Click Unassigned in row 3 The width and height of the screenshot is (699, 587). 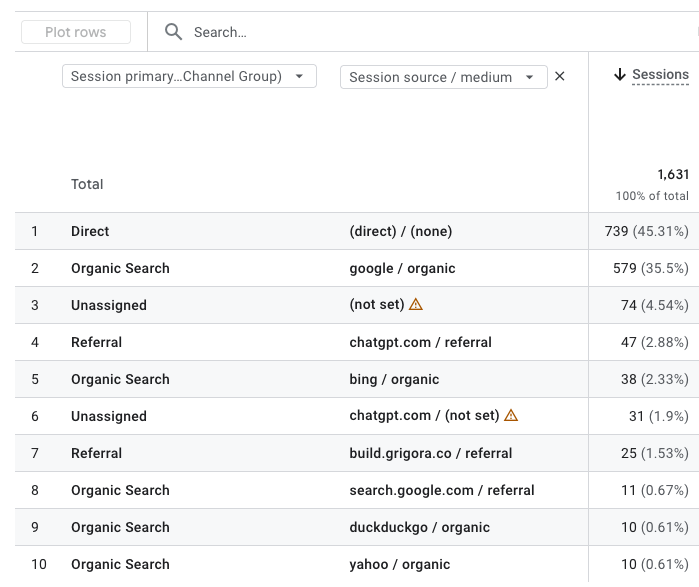(109, 305)
